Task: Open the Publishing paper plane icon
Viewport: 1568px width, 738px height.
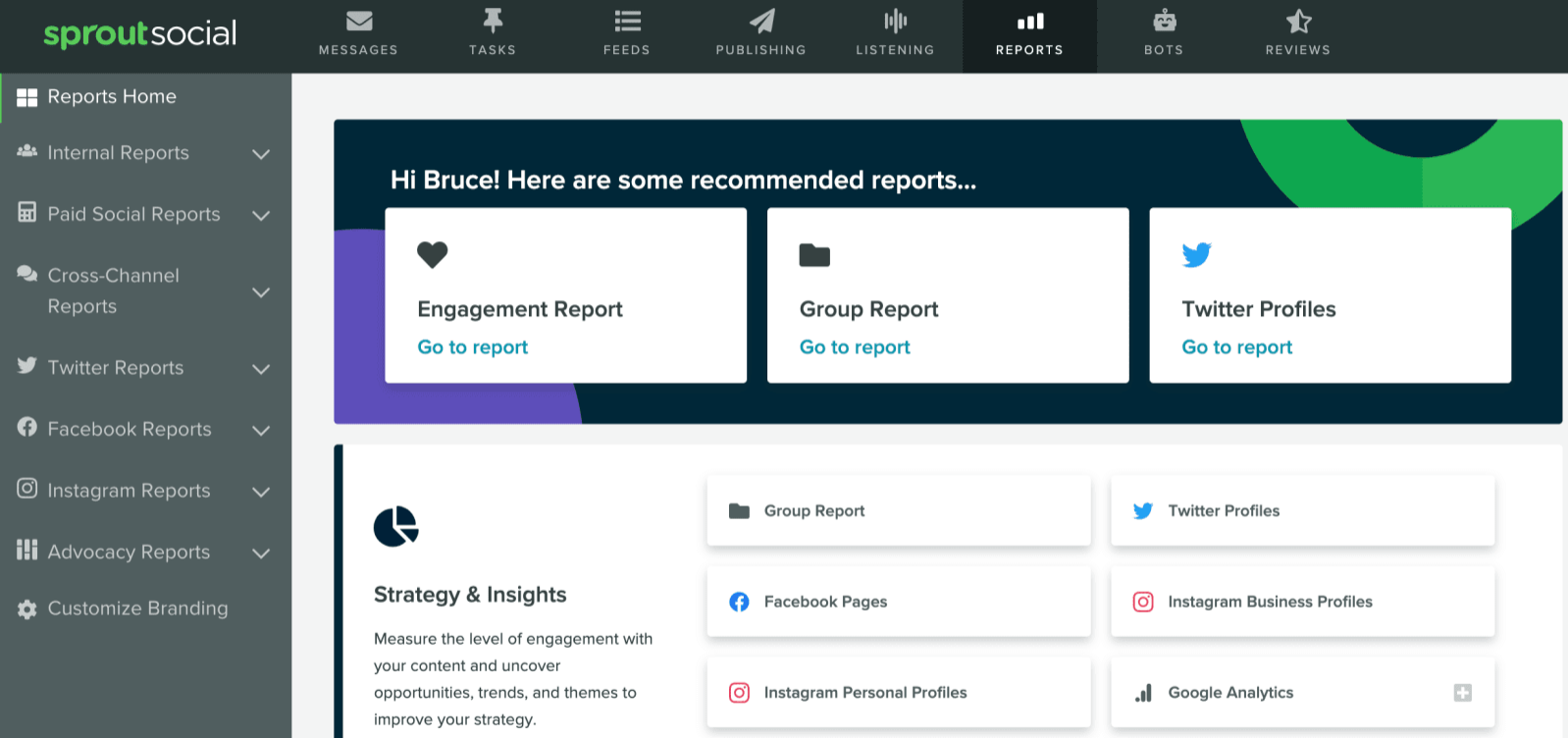Action: [761, 21]
